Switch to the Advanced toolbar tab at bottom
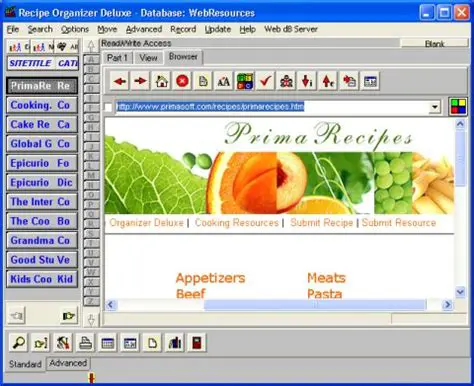 pos(68,363)
